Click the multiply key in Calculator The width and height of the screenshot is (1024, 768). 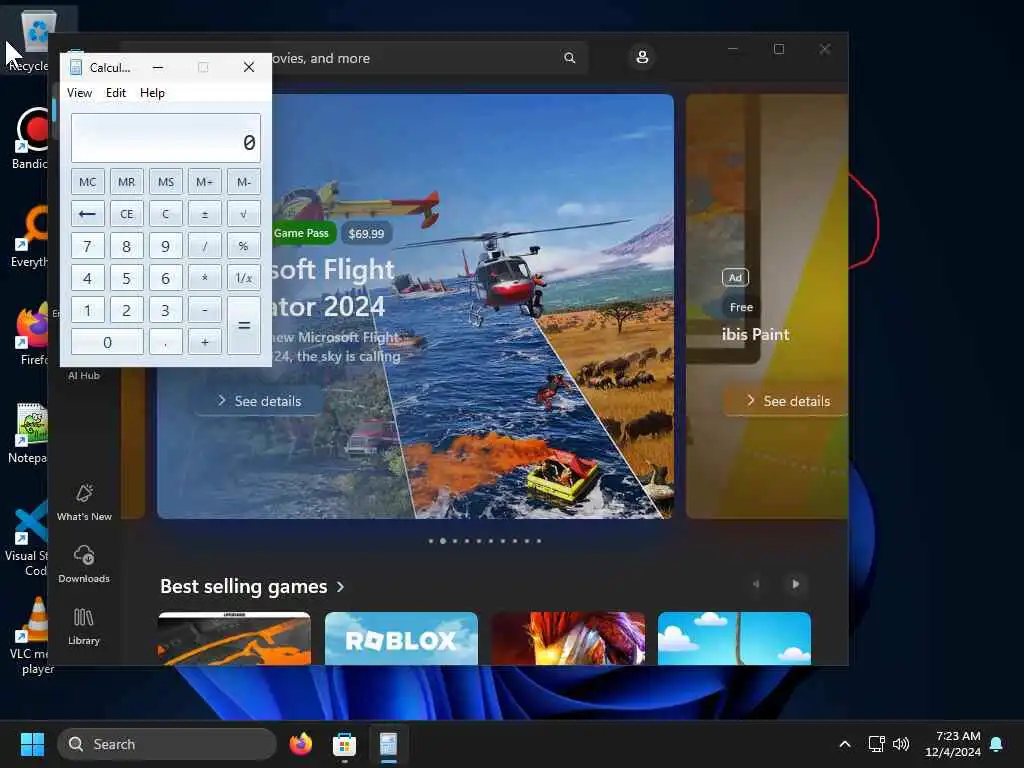pyautogui.click(x=204, y=278)
